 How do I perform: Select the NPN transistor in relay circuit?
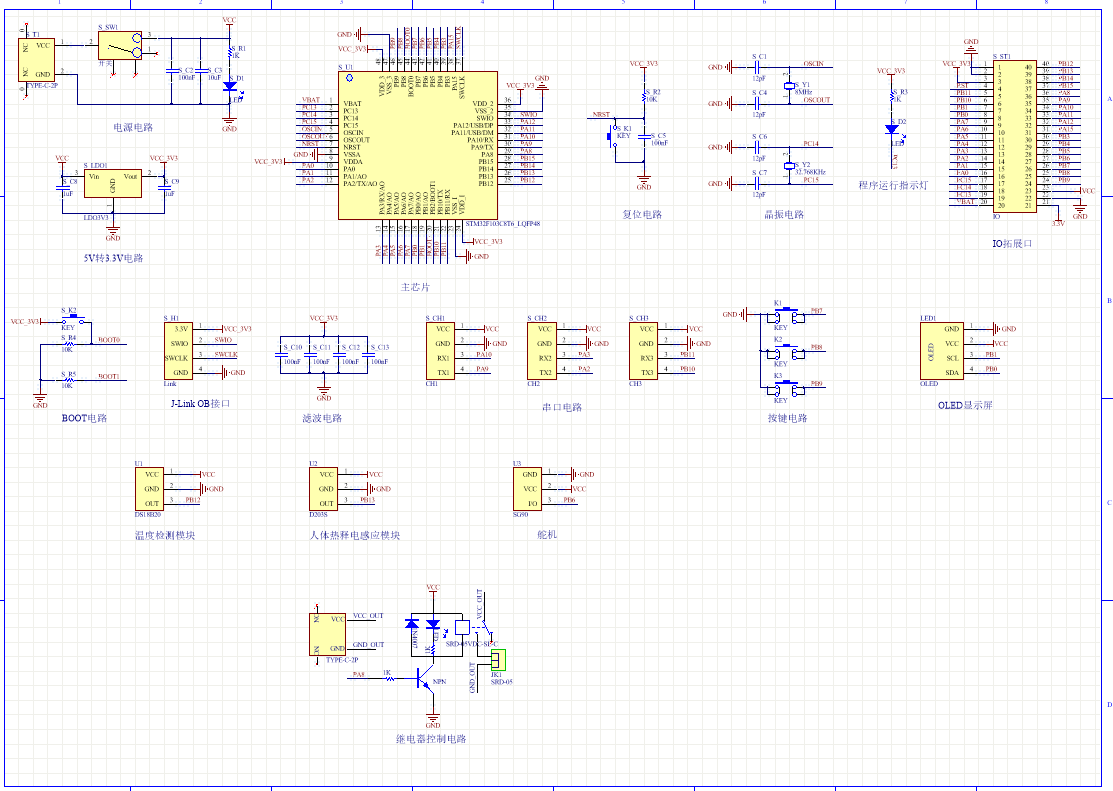pyautogui.click(x=426, y=678)
